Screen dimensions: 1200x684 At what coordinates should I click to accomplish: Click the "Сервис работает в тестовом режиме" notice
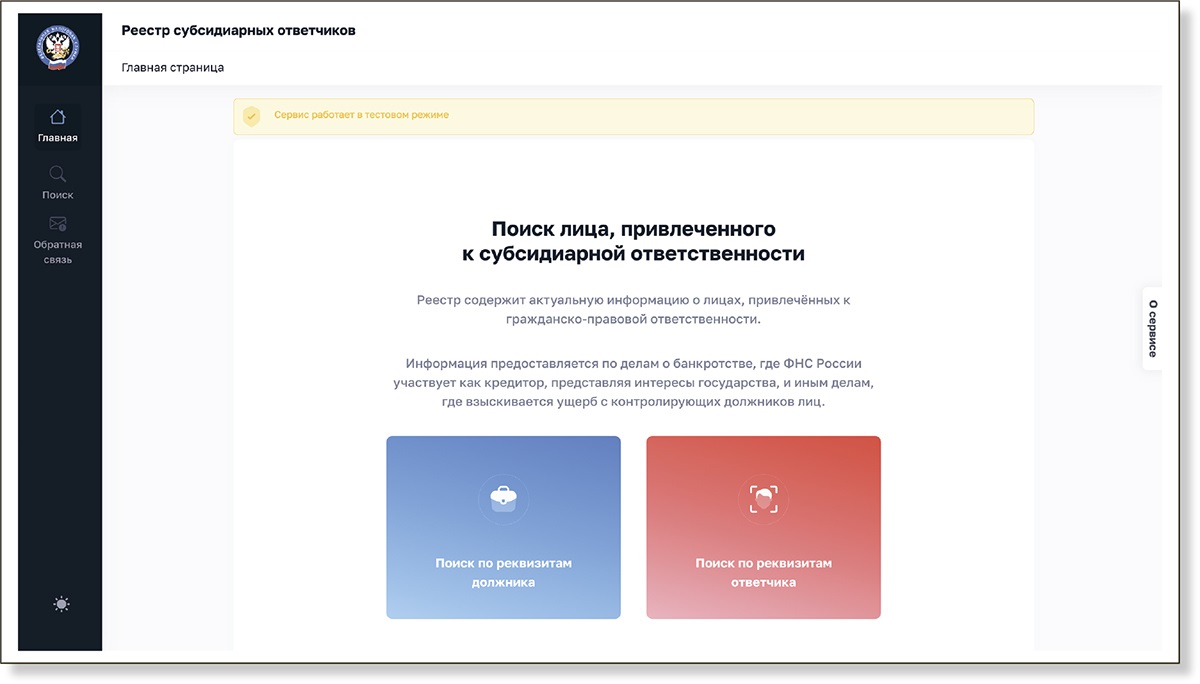[x=361, y=115]
